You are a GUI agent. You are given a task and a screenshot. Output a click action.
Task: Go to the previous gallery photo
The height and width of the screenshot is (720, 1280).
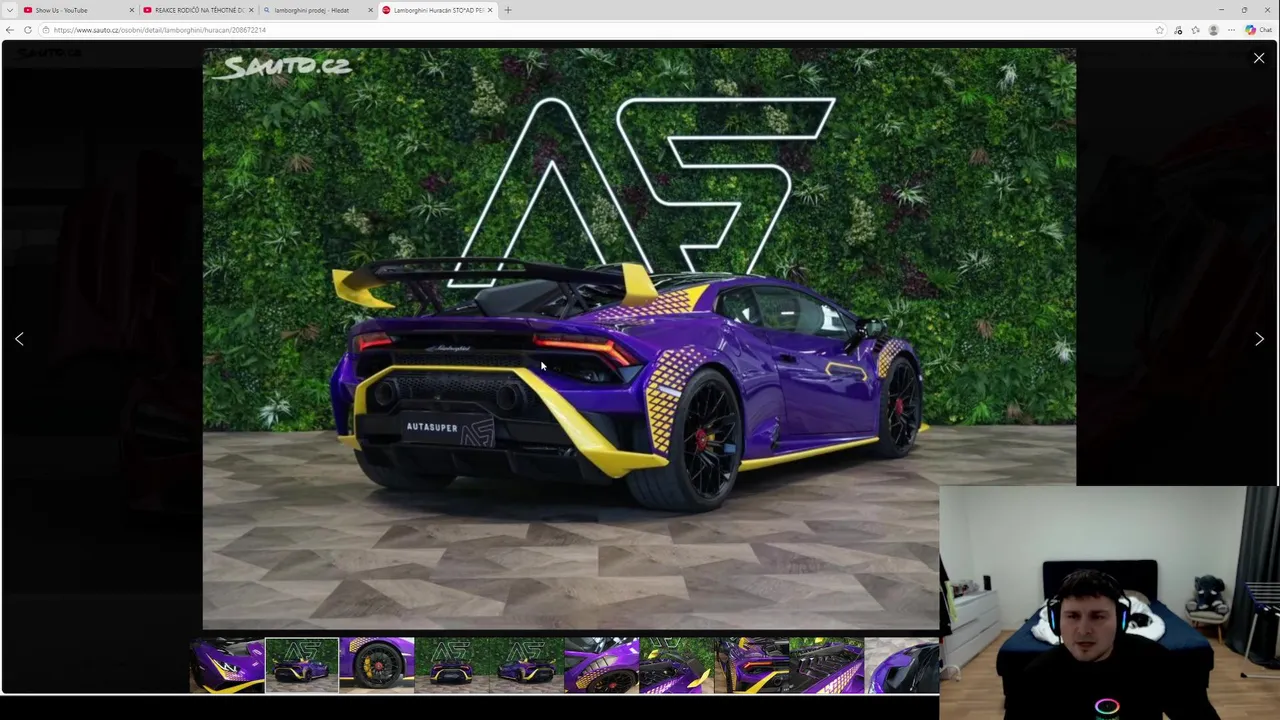click(x=19, y=339)
